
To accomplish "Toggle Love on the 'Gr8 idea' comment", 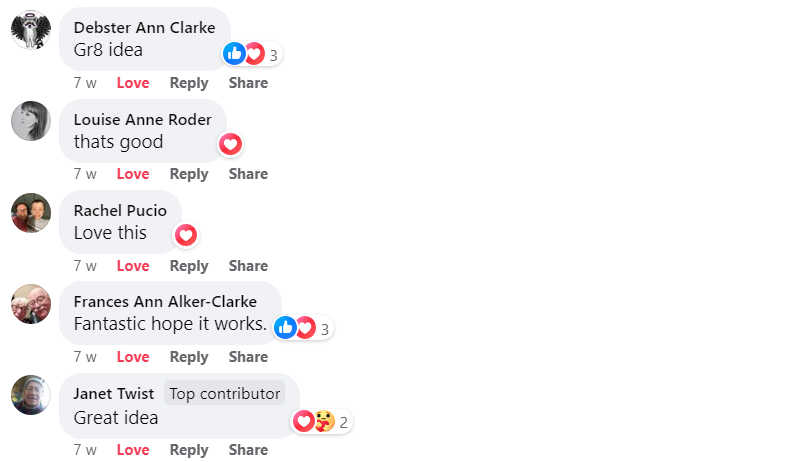I will 133,83.
